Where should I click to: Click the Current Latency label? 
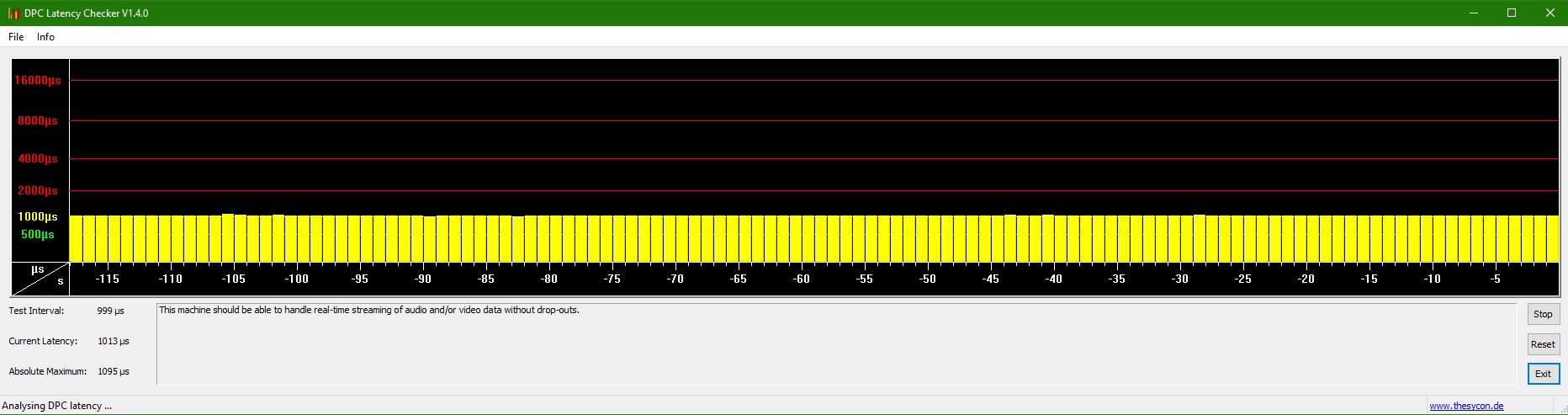coord(43,341)
